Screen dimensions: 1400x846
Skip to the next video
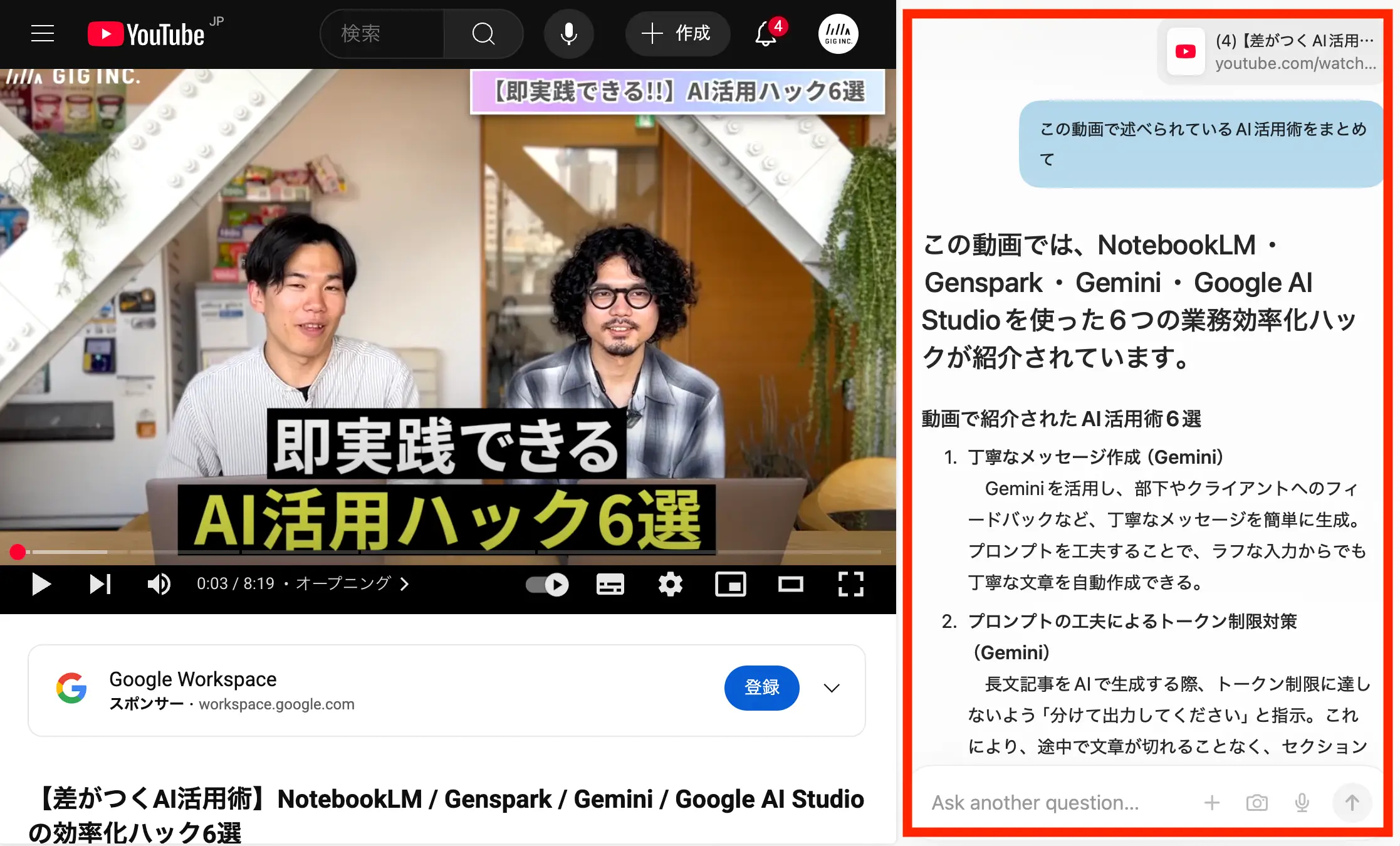click(x=100, y=584)
